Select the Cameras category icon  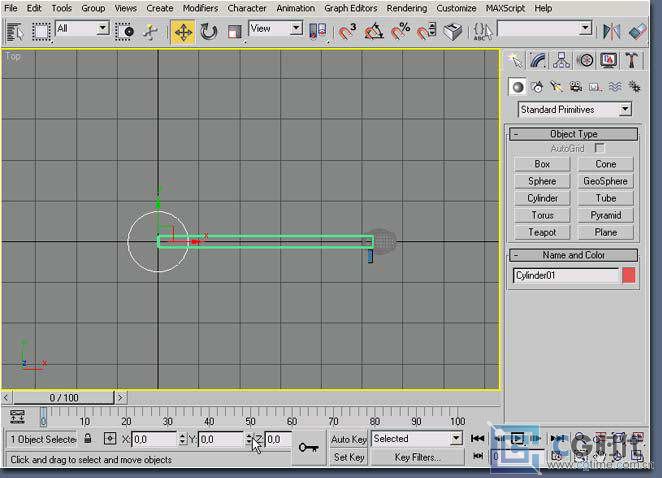(576, 87)
